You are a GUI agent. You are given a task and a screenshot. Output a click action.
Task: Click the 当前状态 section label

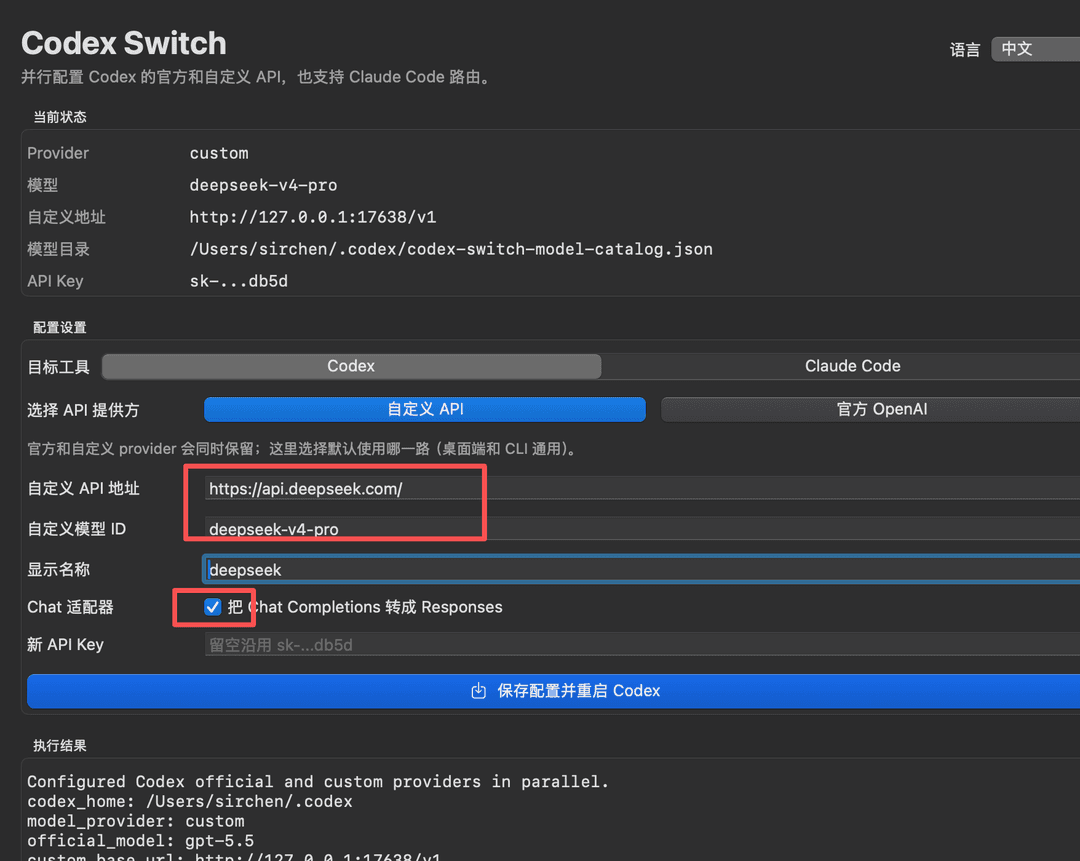(x=60, y=117)
